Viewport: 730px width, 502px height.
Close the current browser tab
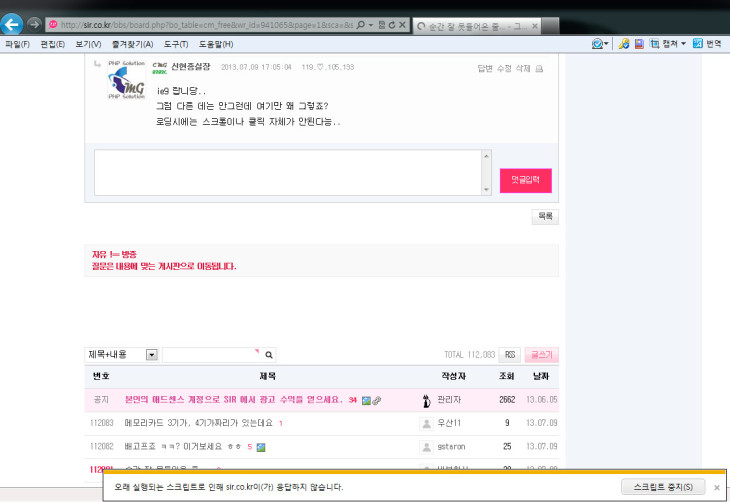(x=535, y=26)
